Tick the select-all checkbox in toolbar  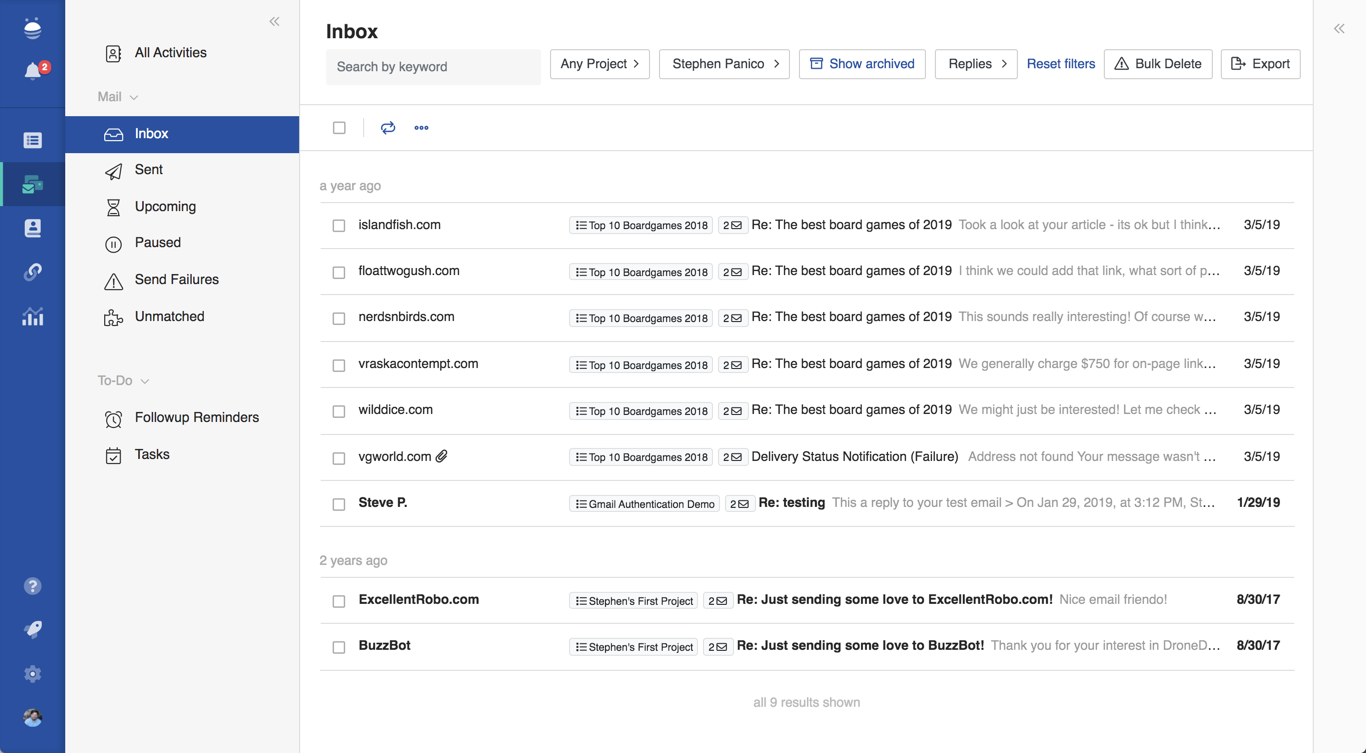click(x=340, y=128)
